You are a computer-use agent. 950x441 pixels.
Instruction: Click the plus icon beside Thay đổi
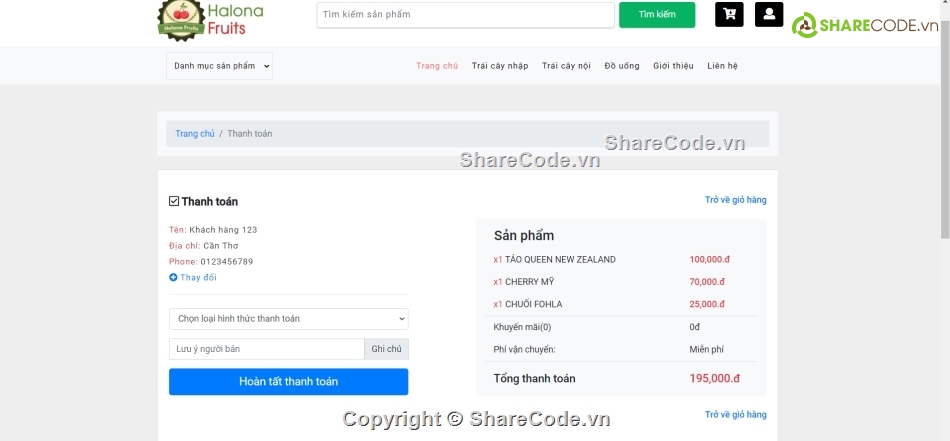pyautogui.click(x=173, y=277)
